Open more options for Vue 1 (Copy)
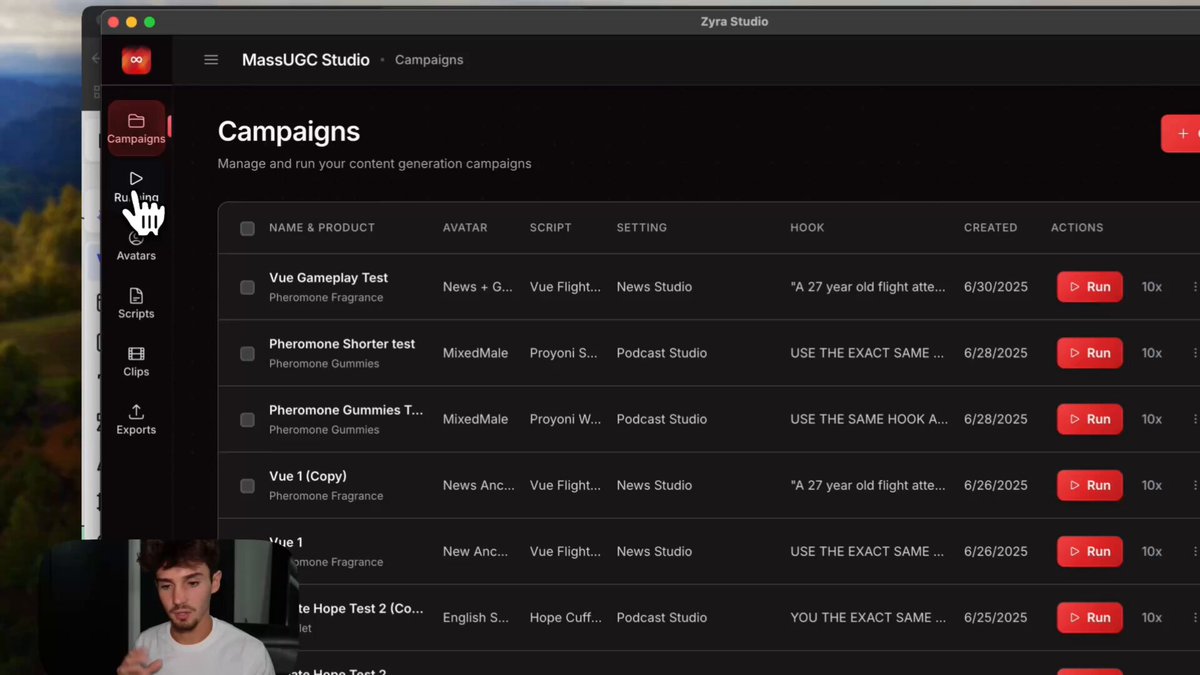The width and height of the screenshot is (1200, 675). [x=1195, y=485]
